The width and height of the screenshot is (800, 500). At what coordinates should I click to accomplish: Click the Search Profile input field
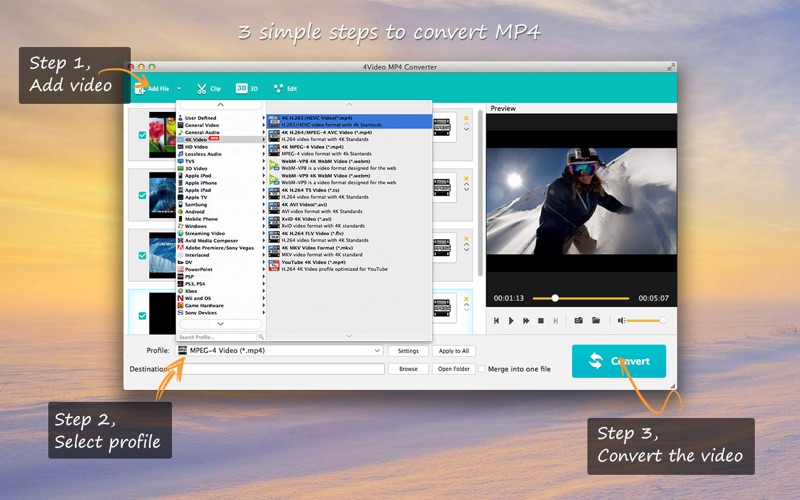coord(217,337)
